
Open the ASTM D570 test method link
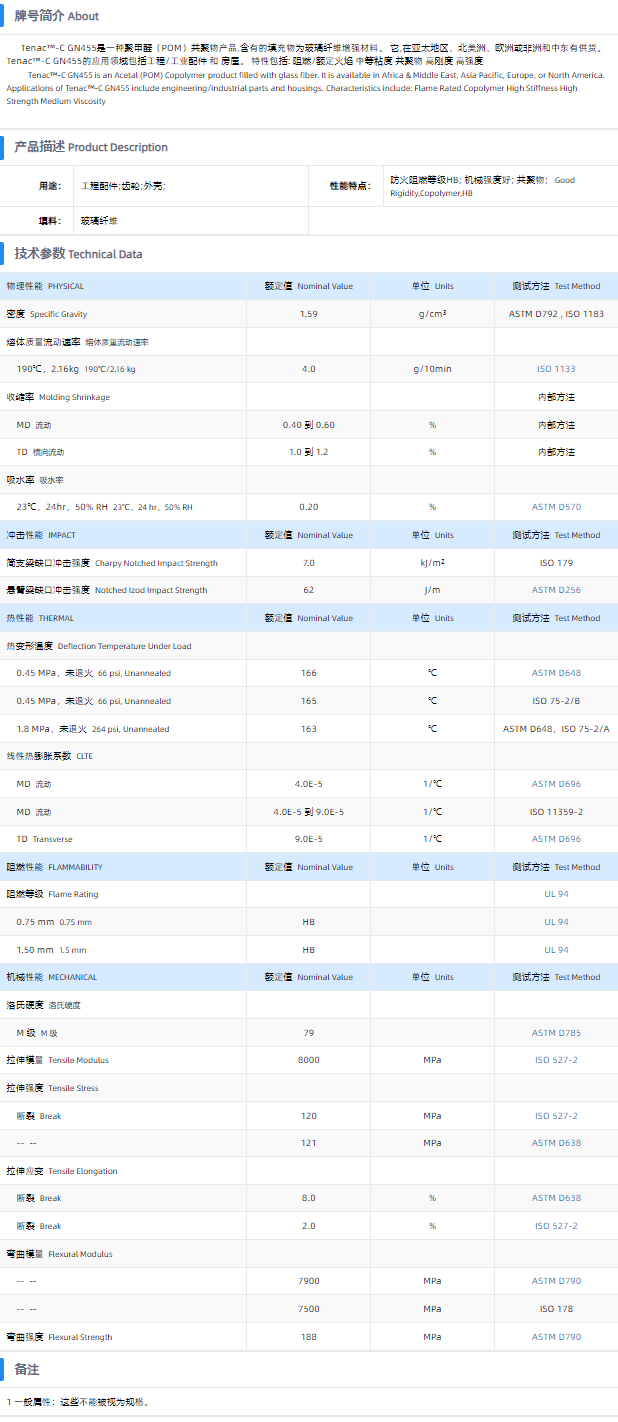(556, 507)
